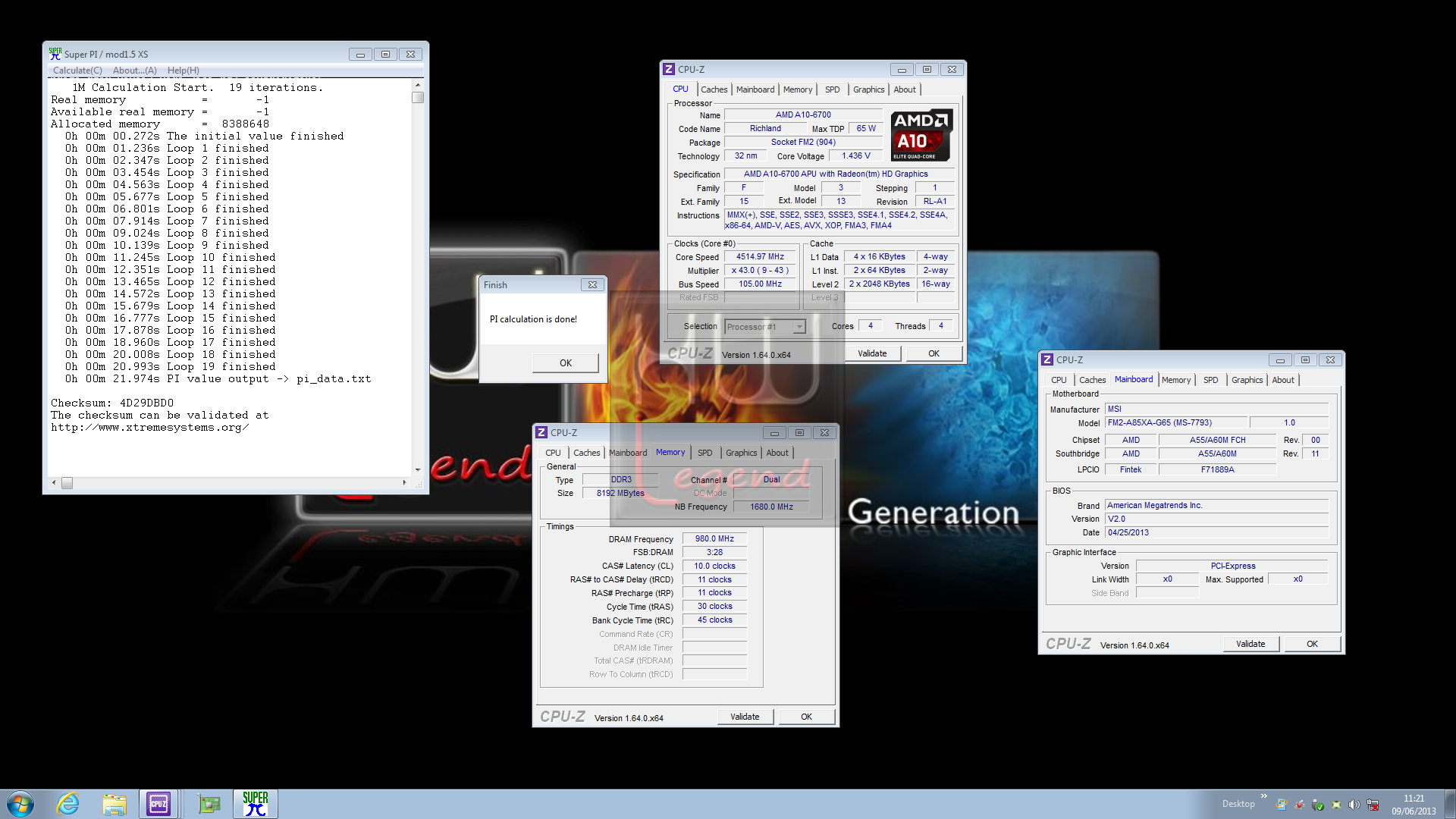Open Help menu in Super PI

[x=183, y=71]
